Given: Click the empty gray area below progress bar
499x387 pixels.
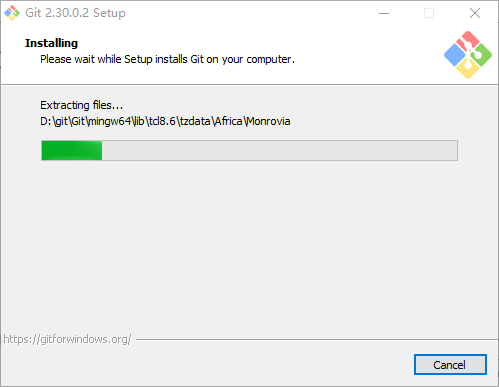Looking at the screenshot, I should pos(249,247).
